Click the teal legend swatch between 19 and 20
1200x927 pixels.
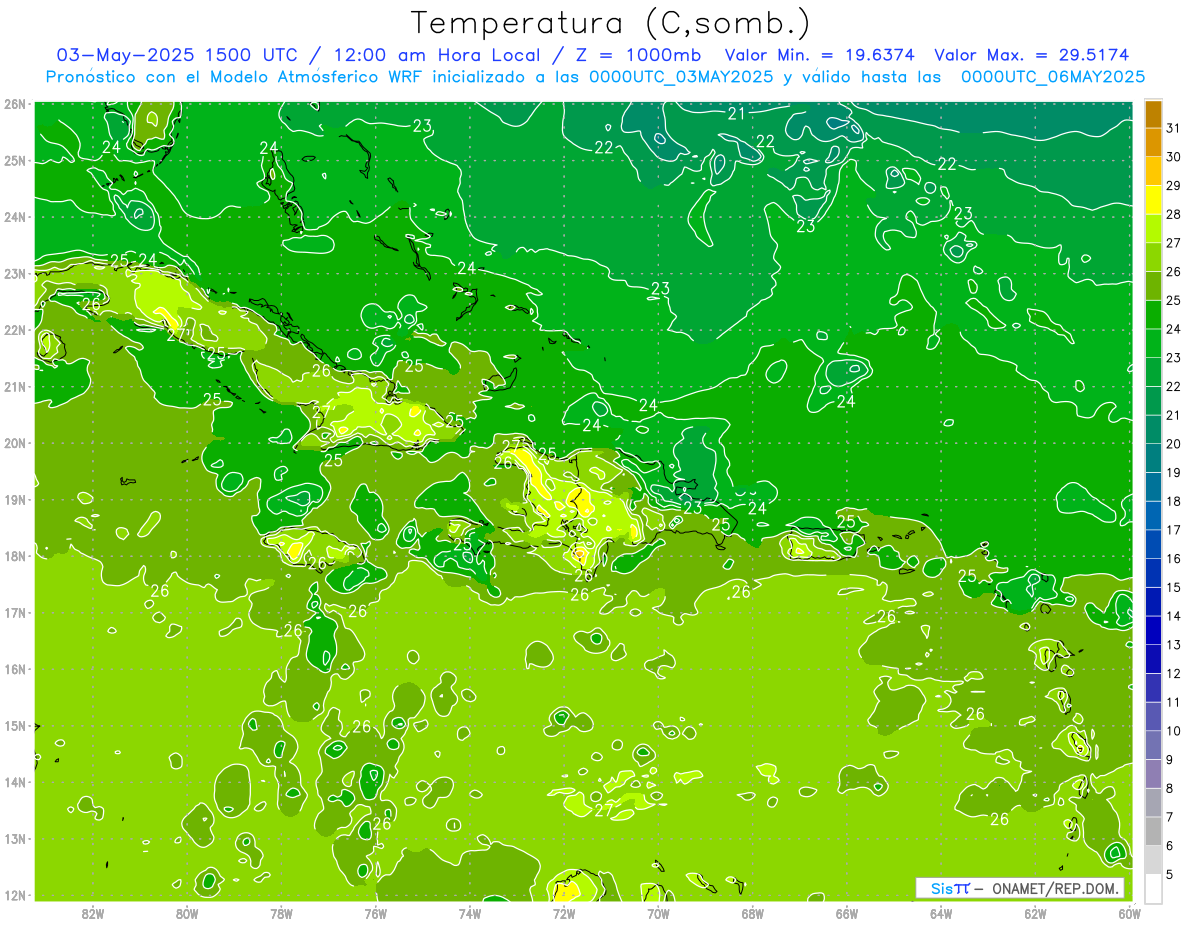tap(1153, 458)
